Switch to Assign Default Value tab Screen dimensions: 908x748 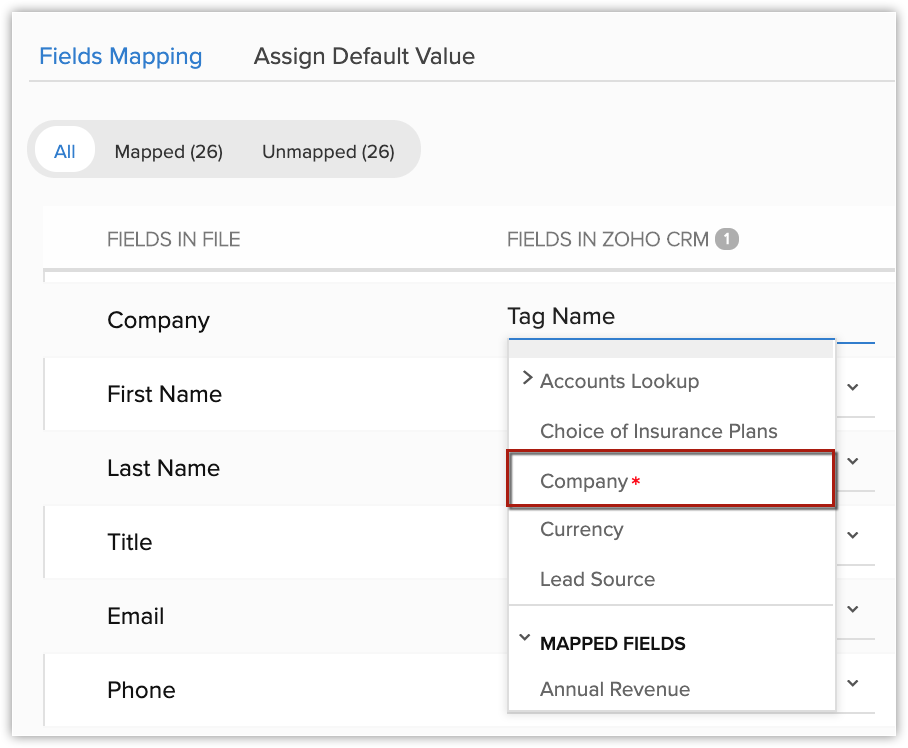point(364,56)
